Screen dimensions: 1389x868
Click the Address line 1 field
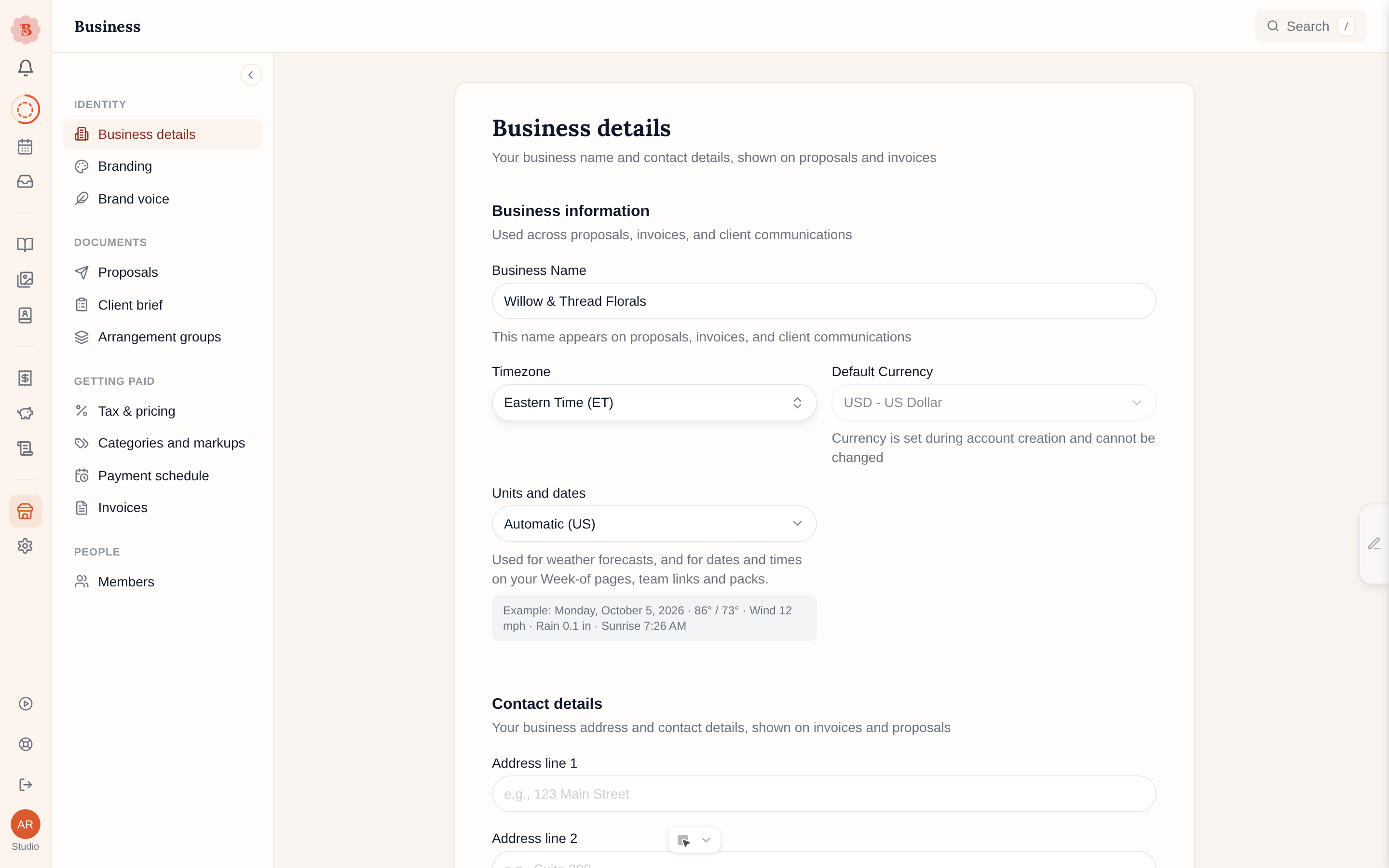tap(824, 794)
